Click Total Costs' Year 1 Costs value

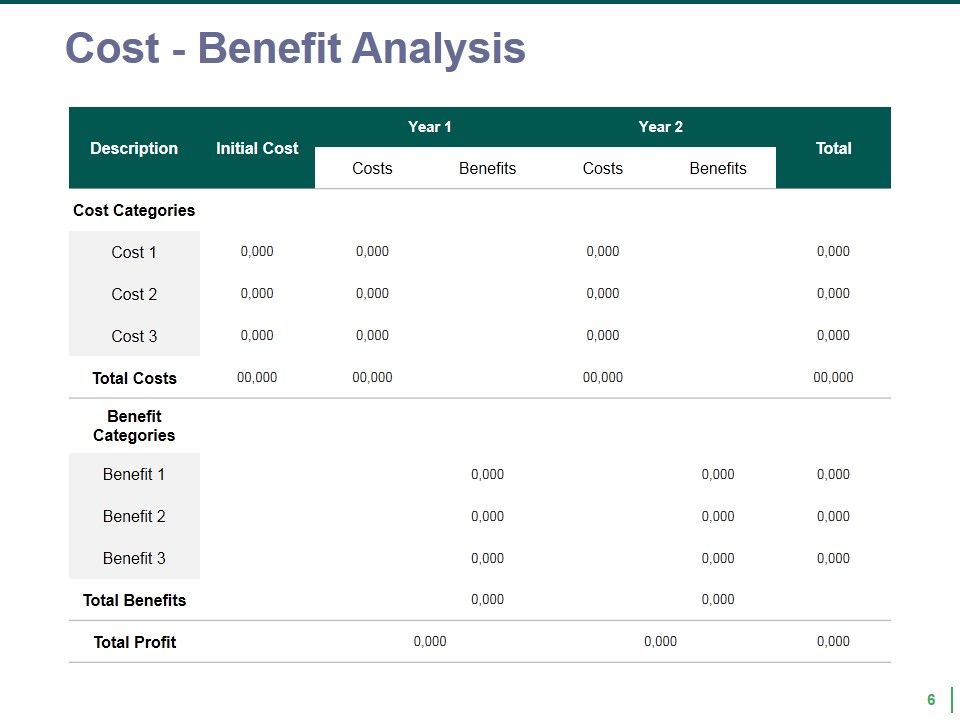[372, 377]
